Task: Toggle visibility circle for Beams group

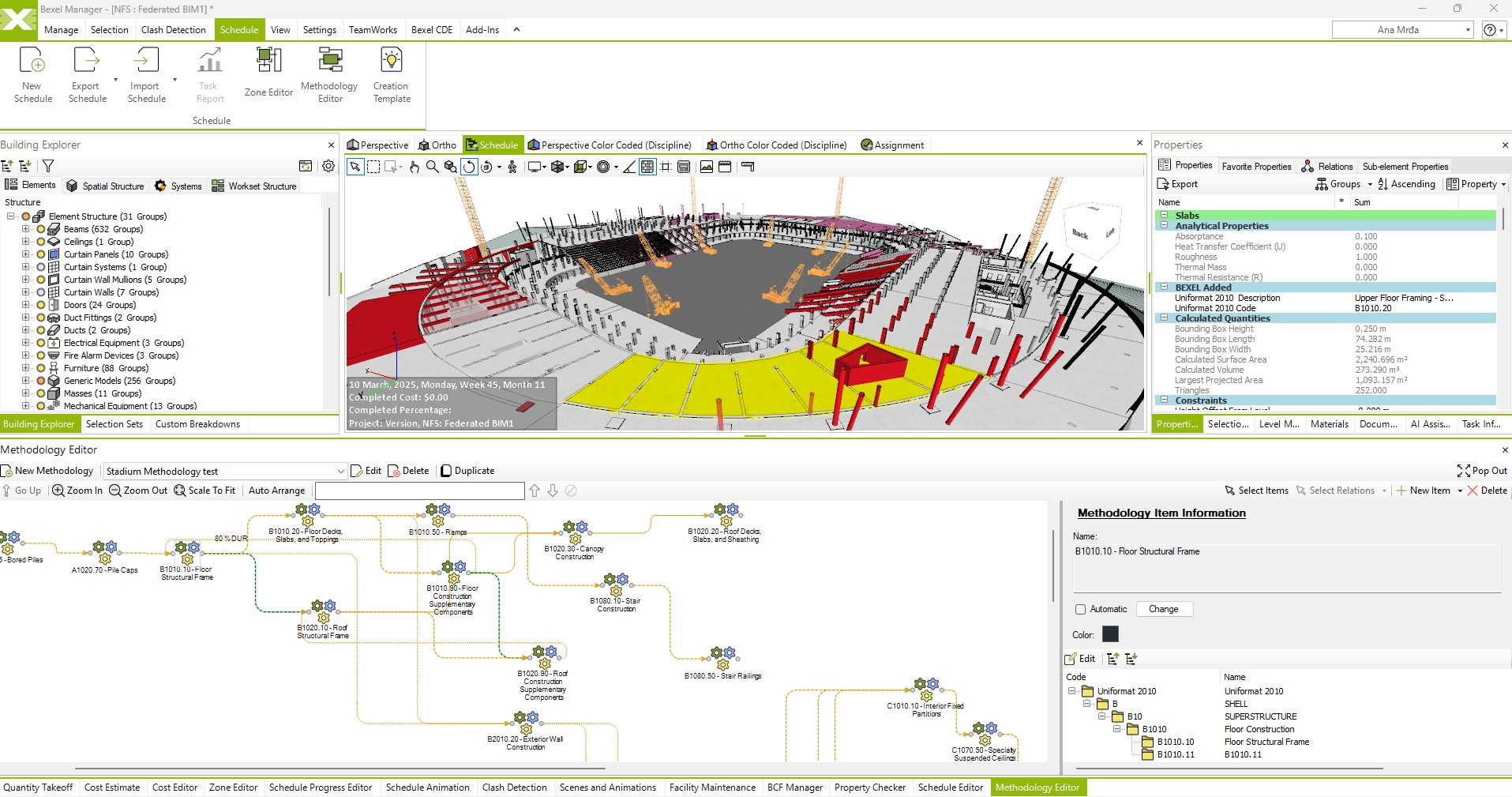Action: point(41,229)
